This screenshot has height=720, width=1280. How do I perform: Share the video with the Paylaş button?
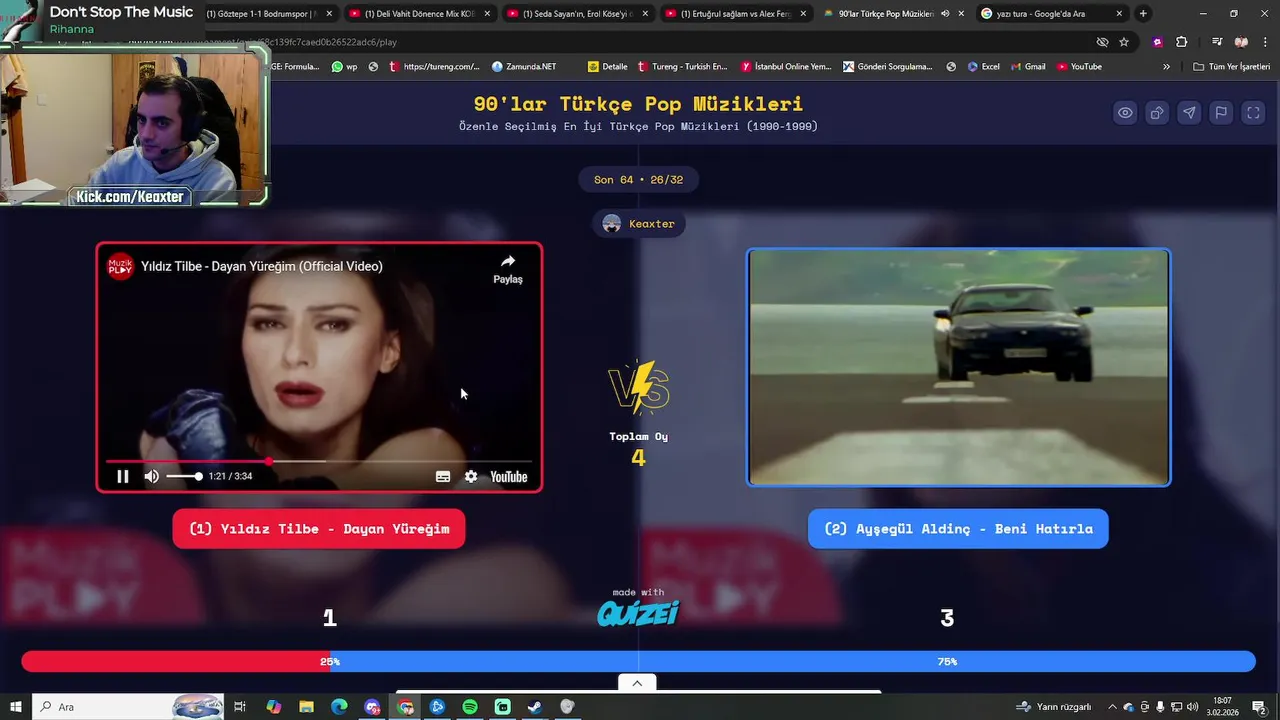click(x=508, y=268)
